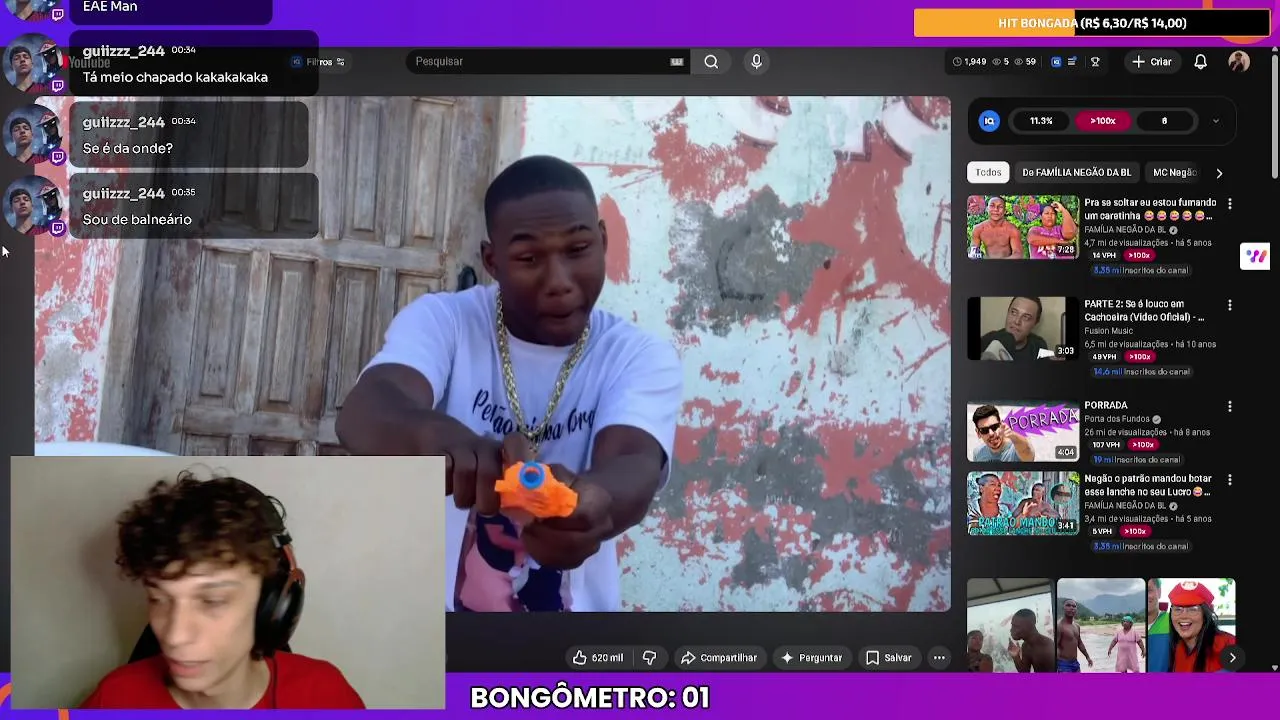Open the on-screen keyboard icon in search box
Image resolution: width=1280 pixels, height=720 pixels.
point(677,62)
